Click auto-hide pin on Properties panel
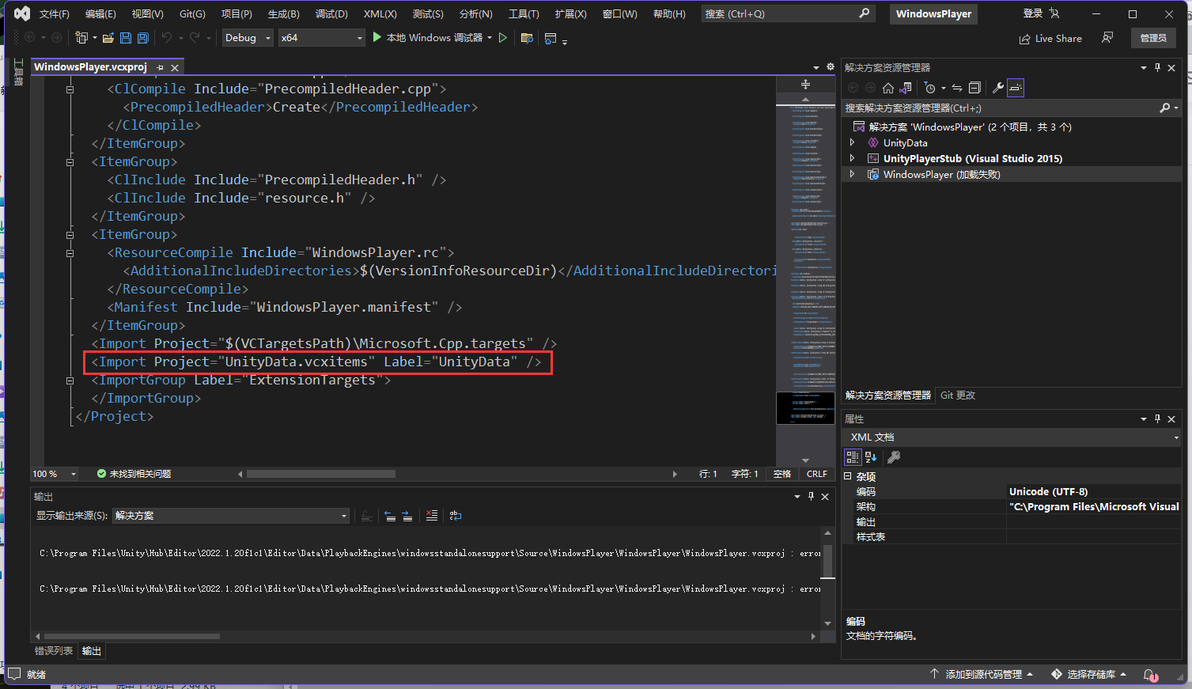Image resolution: width=1192 pixels, height=689 pixels. click(1158, 419)
